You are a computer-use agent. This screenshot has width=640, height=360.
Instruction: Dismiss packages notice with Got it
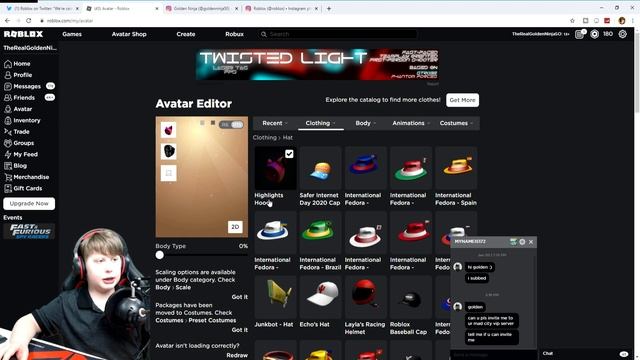[240, 330]
